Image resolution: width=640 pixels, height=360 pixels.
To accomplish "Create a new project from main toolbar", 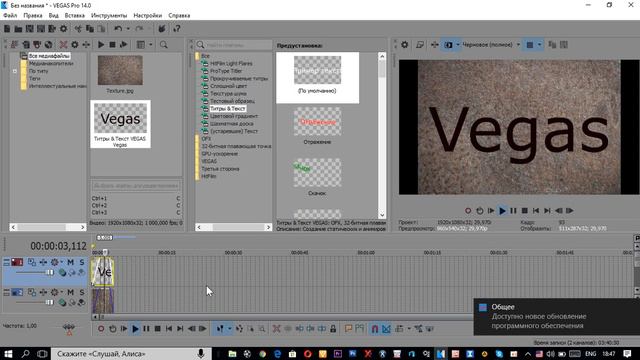I will [7, 29].
